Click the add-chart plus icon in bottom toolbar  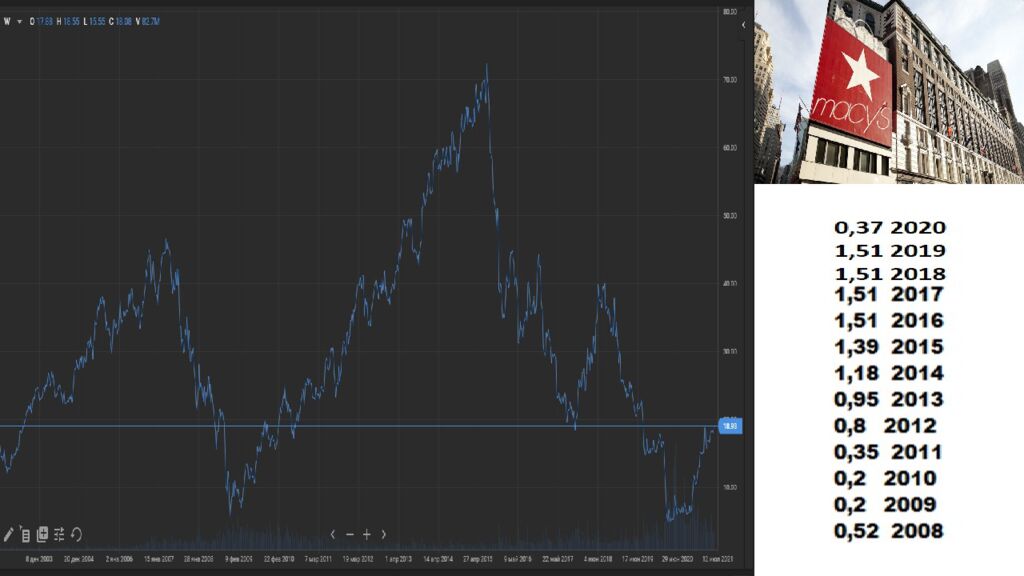pyautogui.click(x=42, y=534)
